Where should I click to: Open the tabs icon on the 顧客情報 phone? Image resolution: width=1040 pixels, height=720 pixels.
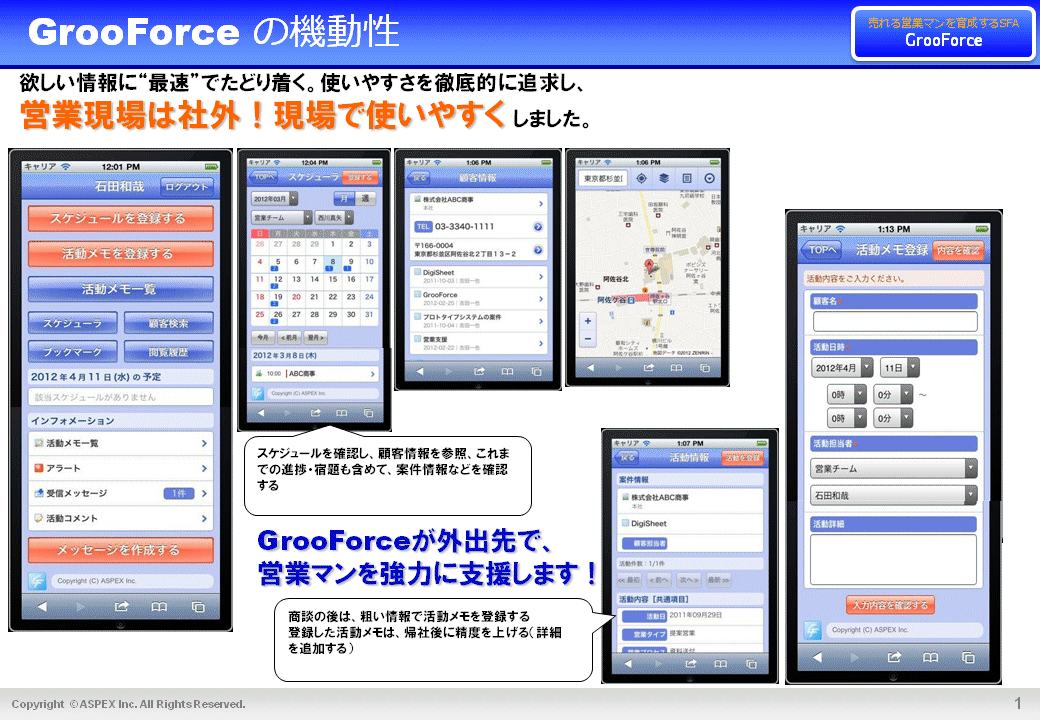536,372
